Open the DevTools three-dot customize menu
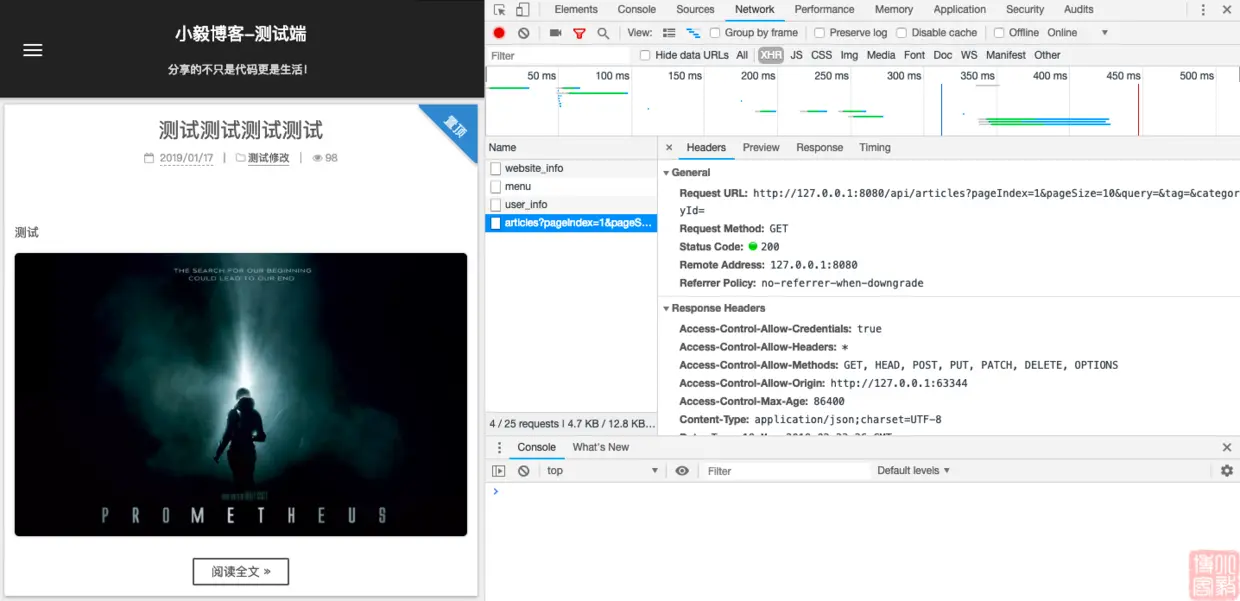 point(1203,10)
